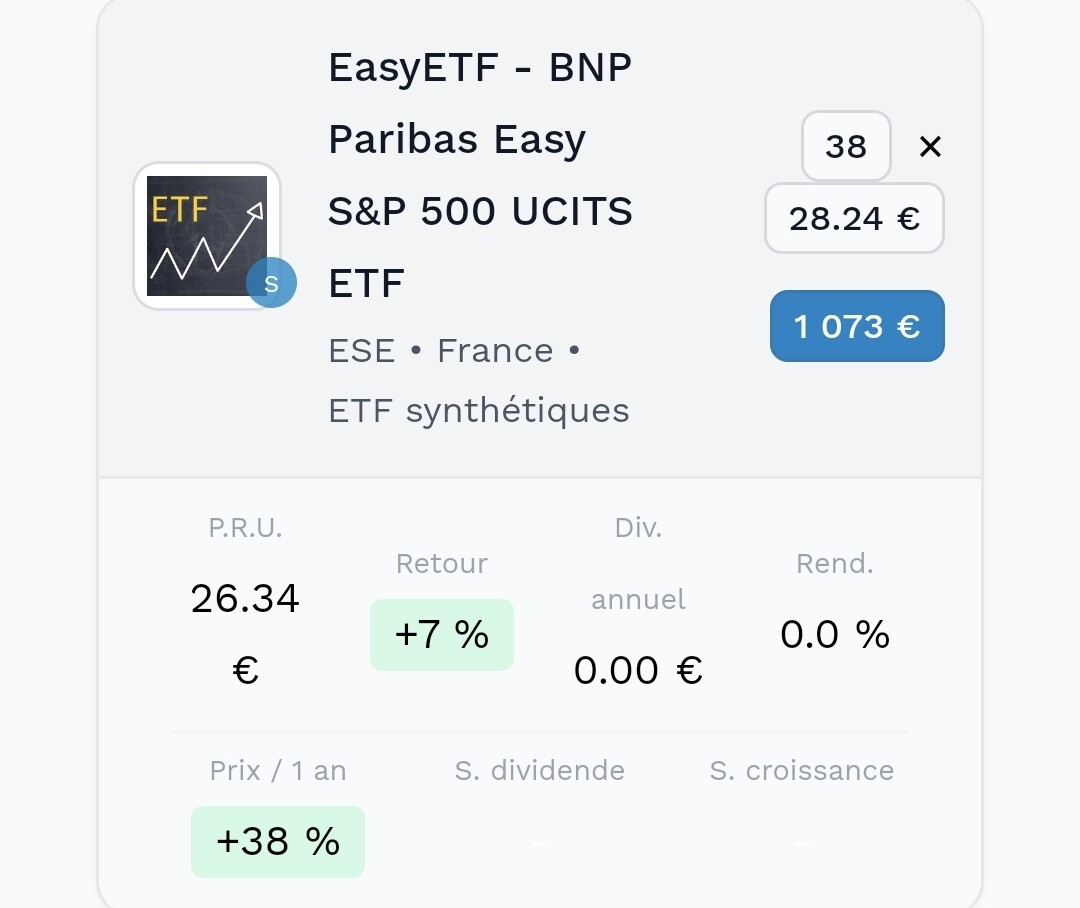Select the 0.00 € annual dividend value
Screen dimensions: 1080x908
click(x=638, y=670)
